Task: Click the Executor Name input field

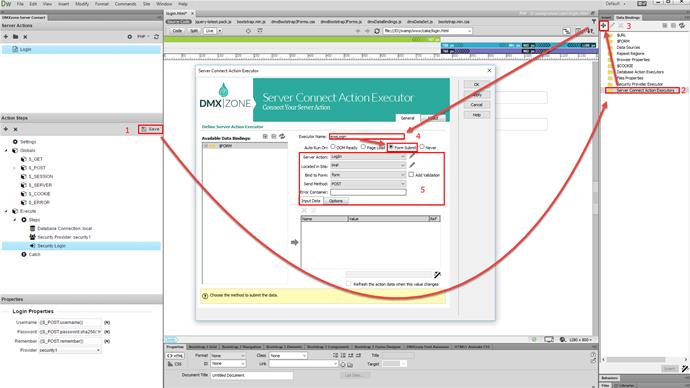Action: point(367,136)
